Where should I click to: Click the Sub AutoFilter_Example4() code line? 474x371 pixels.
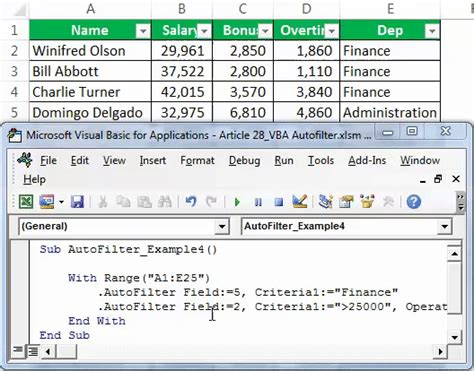pyautogui.click(x=128, y=249)
